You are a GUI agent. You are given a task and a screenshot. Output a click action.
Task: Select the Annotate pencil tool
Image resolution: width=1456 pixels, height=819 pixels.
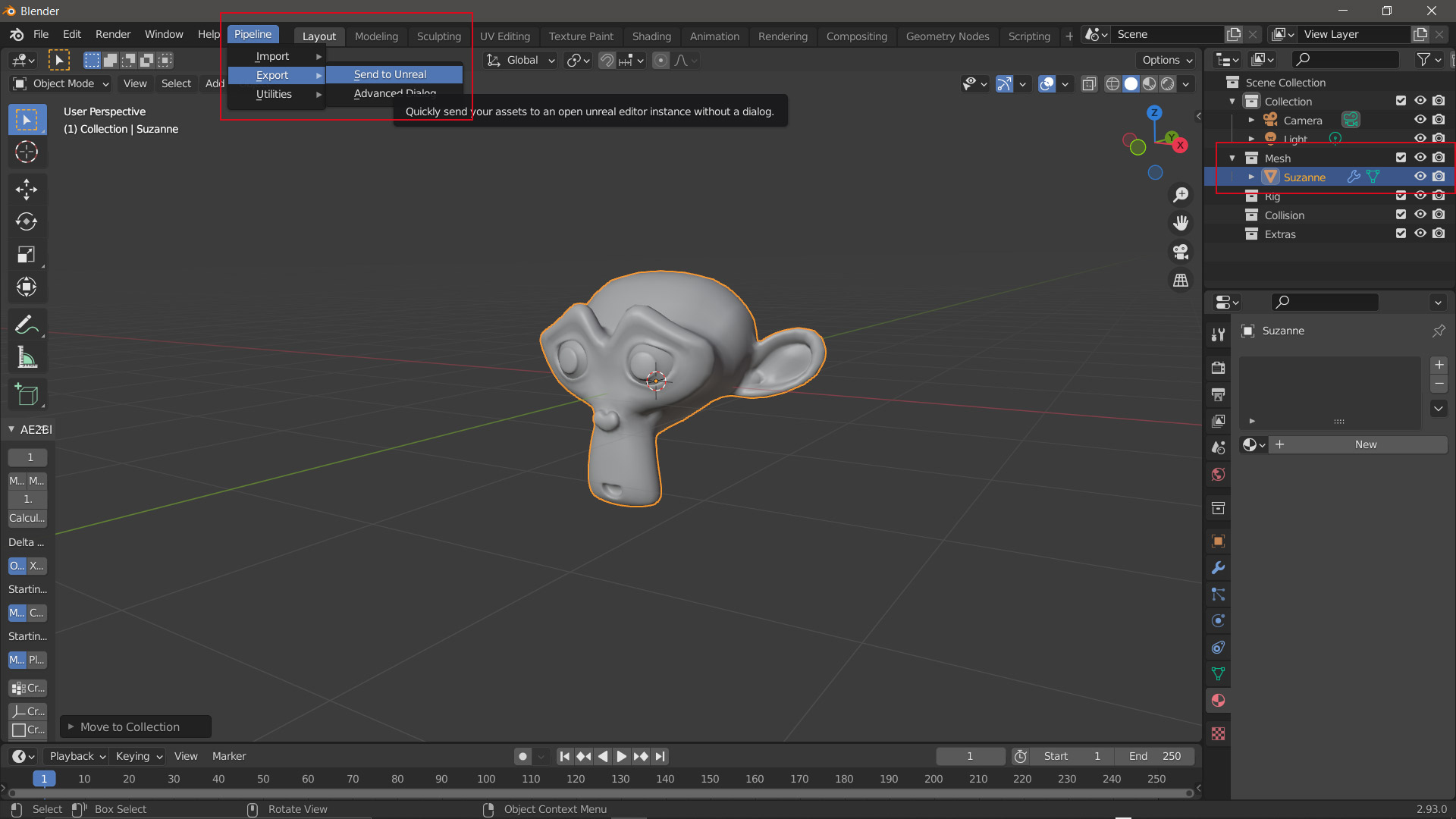click(27, 325)
